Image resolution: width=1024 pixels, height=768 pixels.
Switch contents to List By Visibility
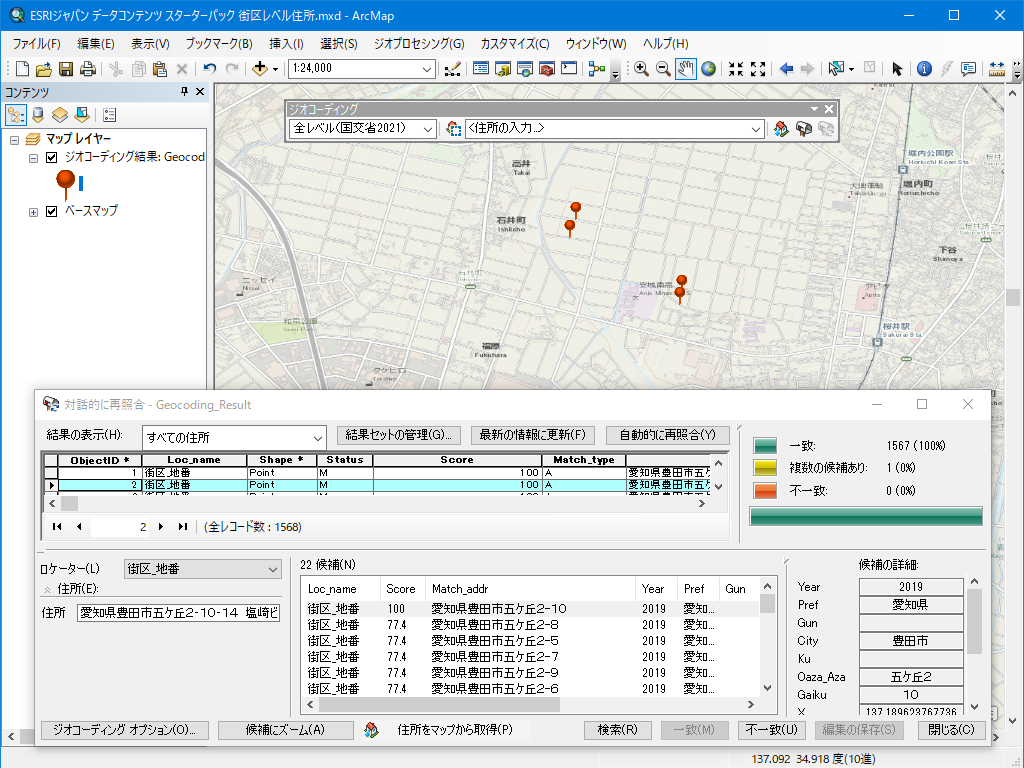coord(60,115)
